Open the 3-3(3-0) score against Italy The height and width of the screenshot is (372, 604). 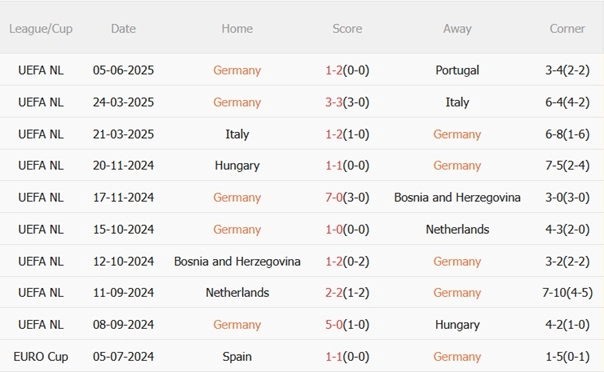[347, 102]
